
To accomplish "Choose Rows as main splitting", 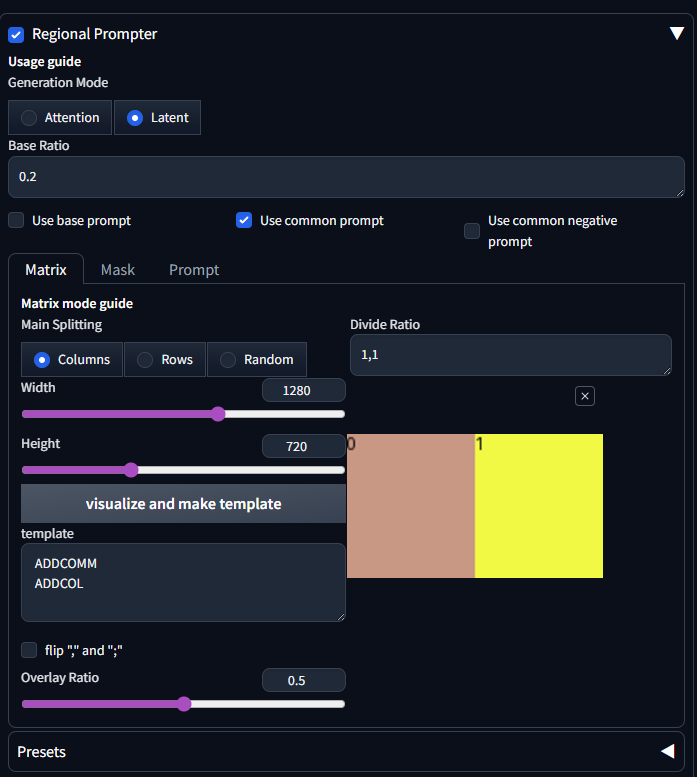I will coord(165,359).
